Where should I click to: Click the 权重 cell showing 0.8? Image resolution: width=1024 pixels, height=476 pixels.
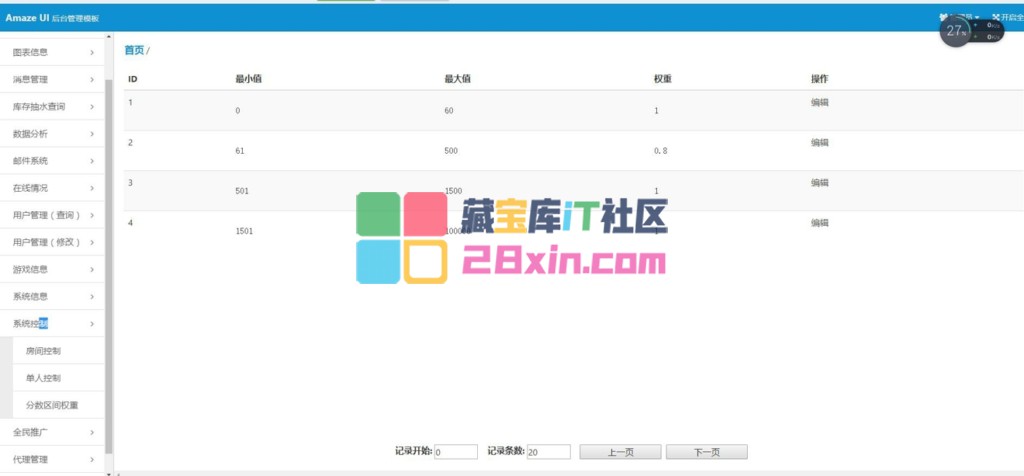[x=660, y=151]
